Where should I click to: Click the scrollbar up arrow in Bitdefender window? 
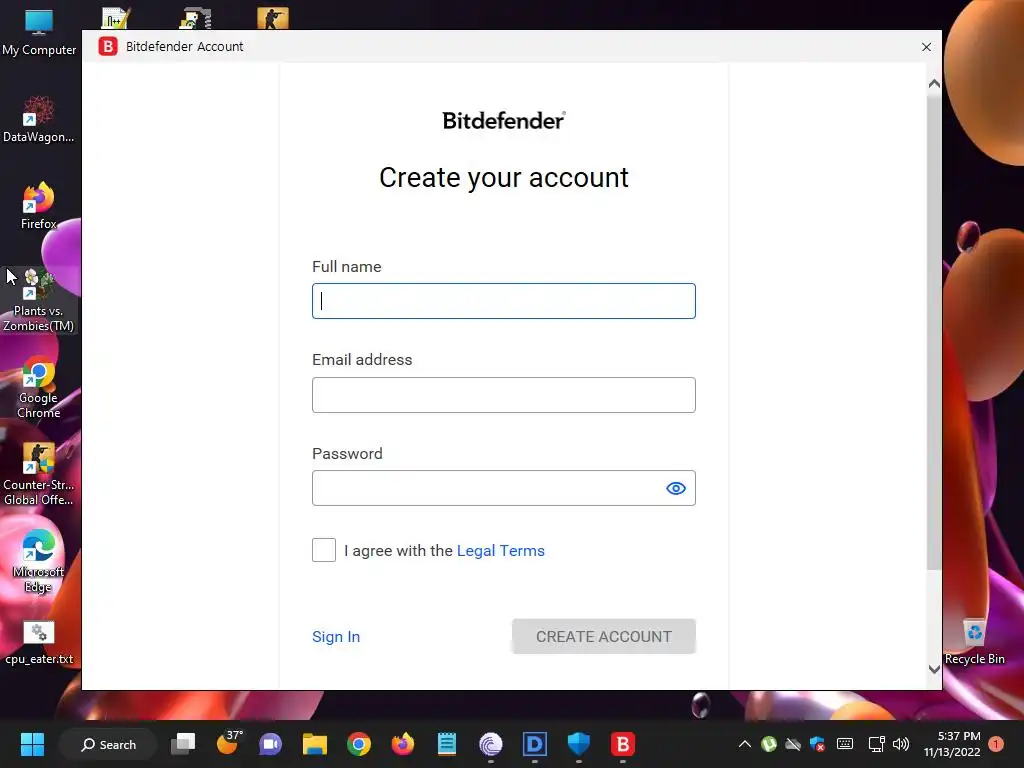click(934, 84)
